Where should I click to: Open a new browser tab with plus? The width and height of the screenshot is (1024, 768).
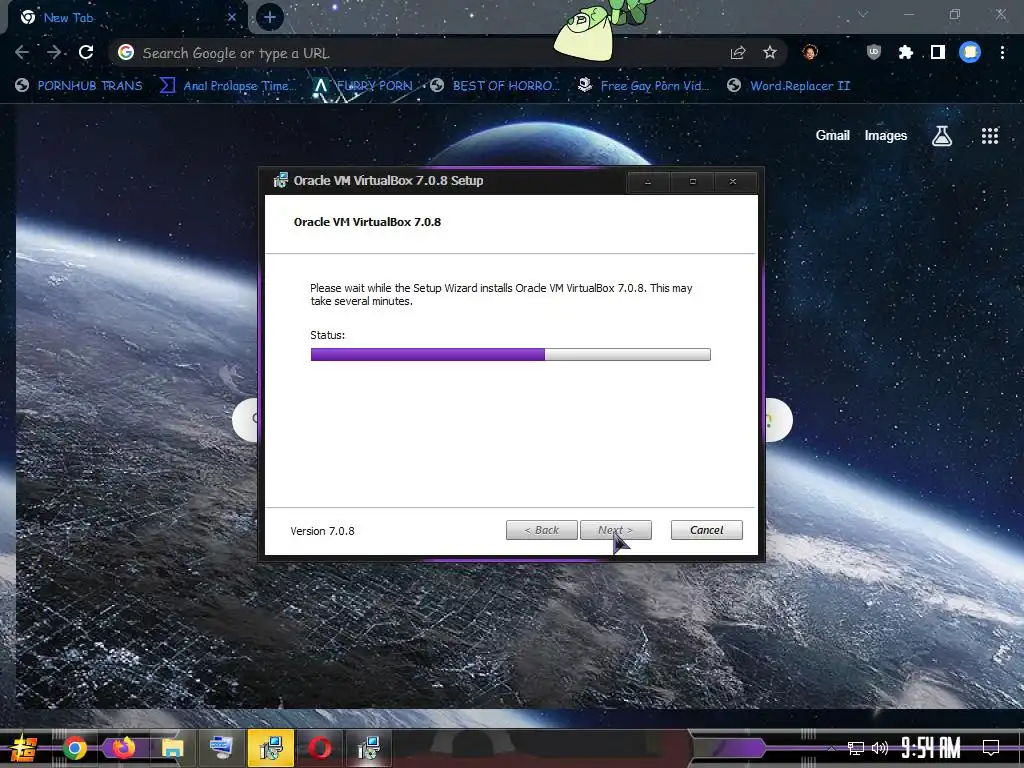(270, 18)
